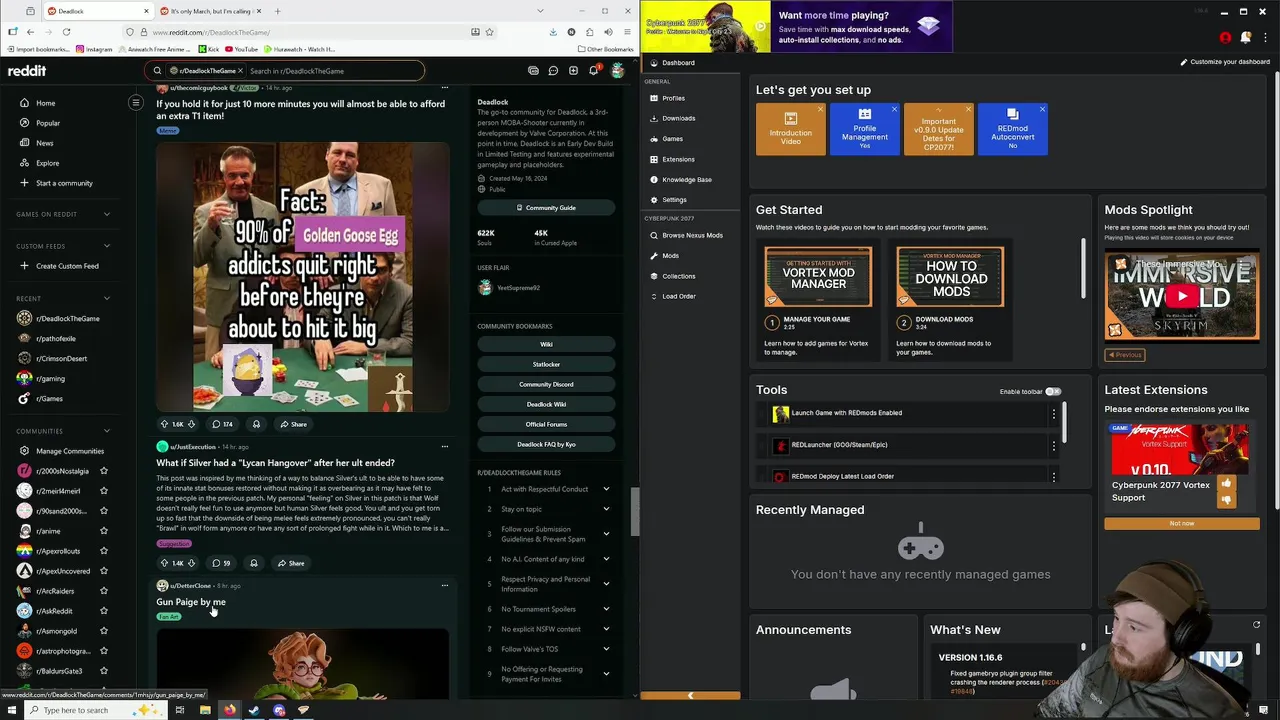Image resolution: width=1280 pixels, height=720 pixels.
Task: Open Mods section in Vortex
Action: pyautogui.click(x=670, y=256)
